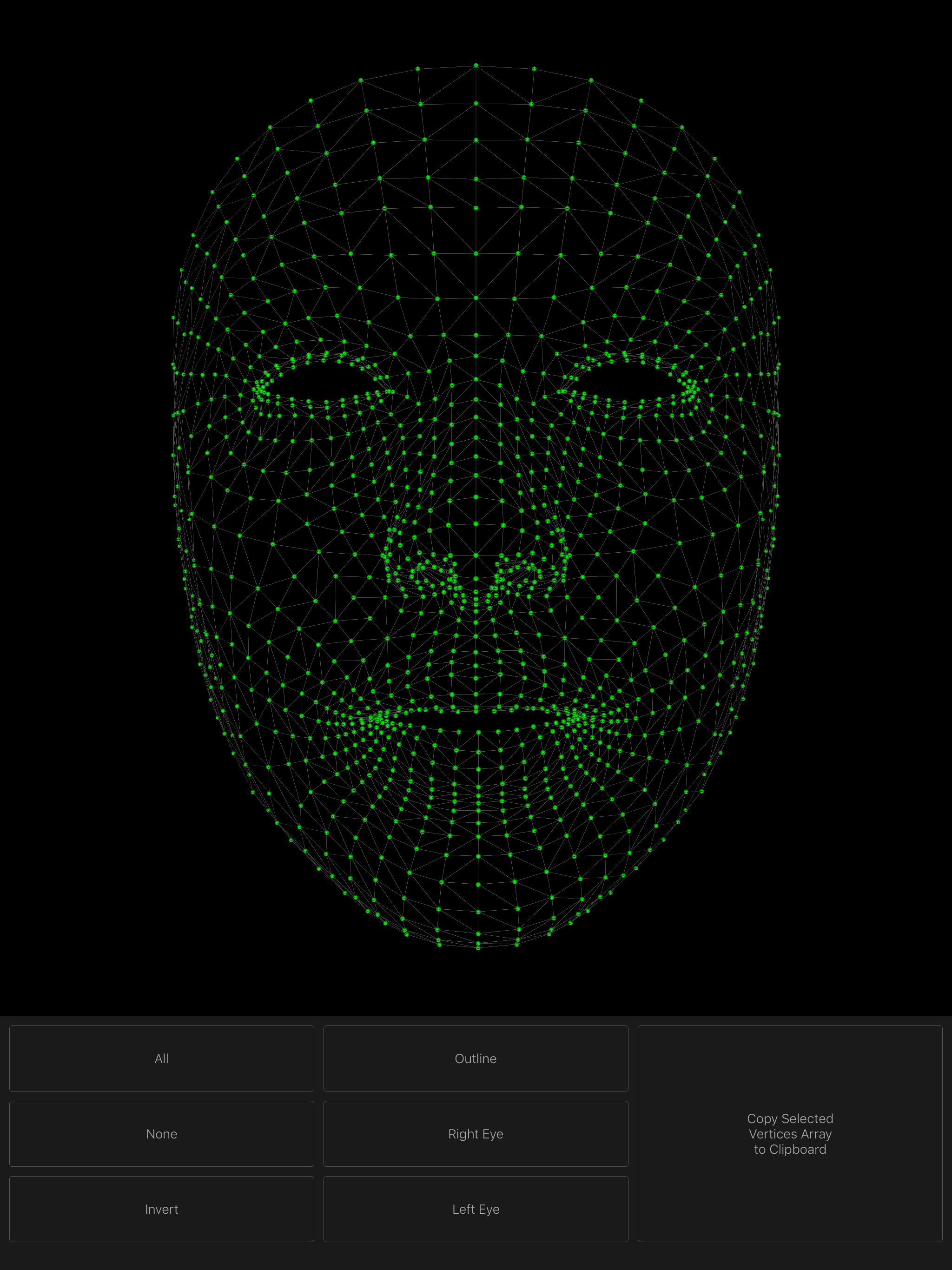Deselect everything using the None button

(161, 1133)
